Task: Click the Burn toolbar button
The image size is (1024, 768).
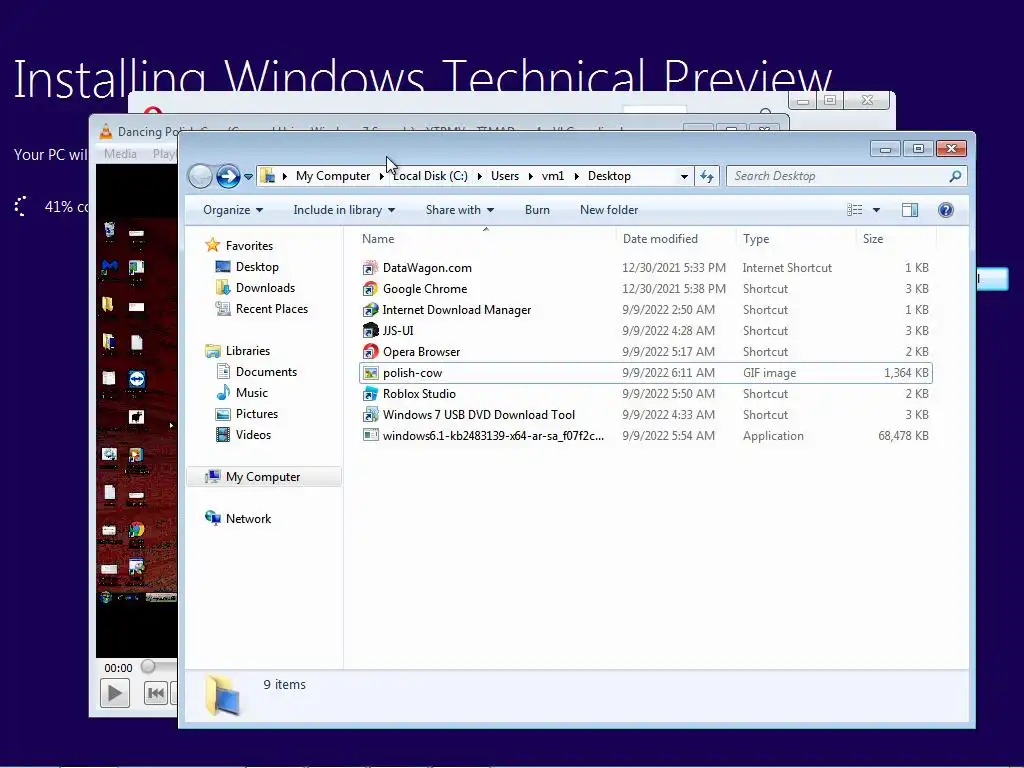Action: pos(537,210)
